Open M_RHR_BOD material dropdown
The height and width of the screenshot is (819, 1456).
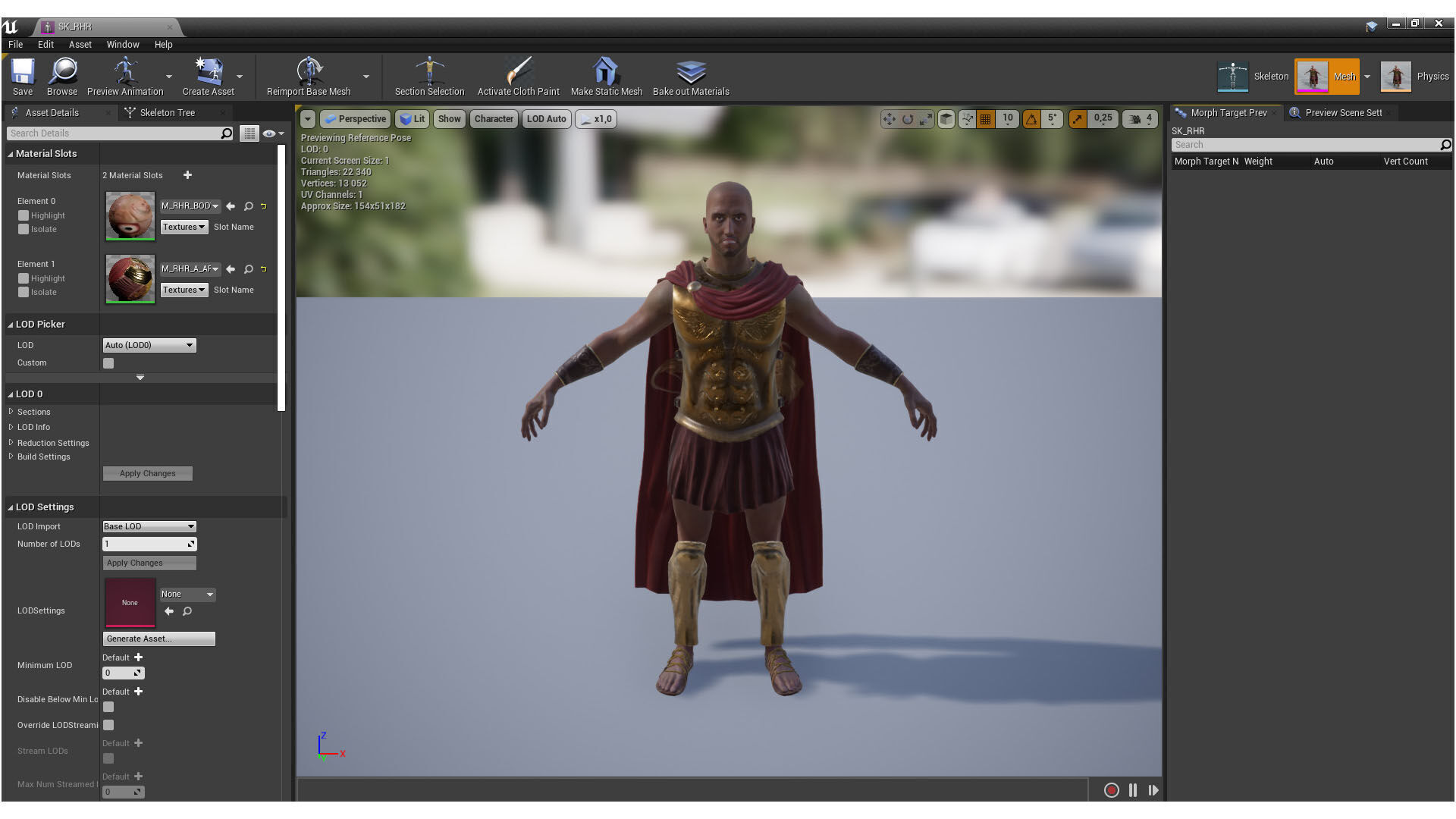[190, 206]
